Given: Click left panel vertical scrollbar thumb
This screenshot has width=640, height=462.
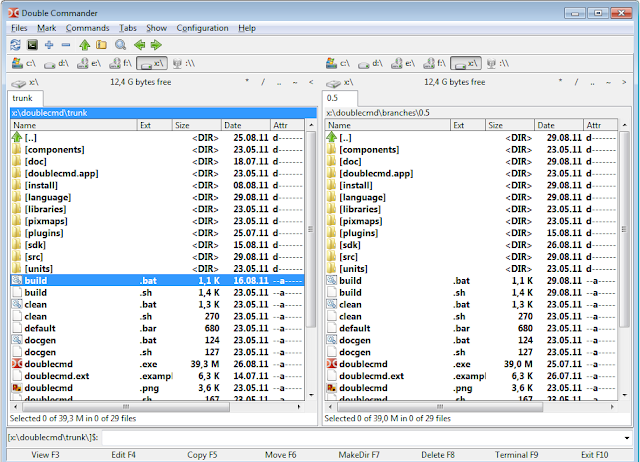Looking at the screenshot, I should tap(311, 229).
